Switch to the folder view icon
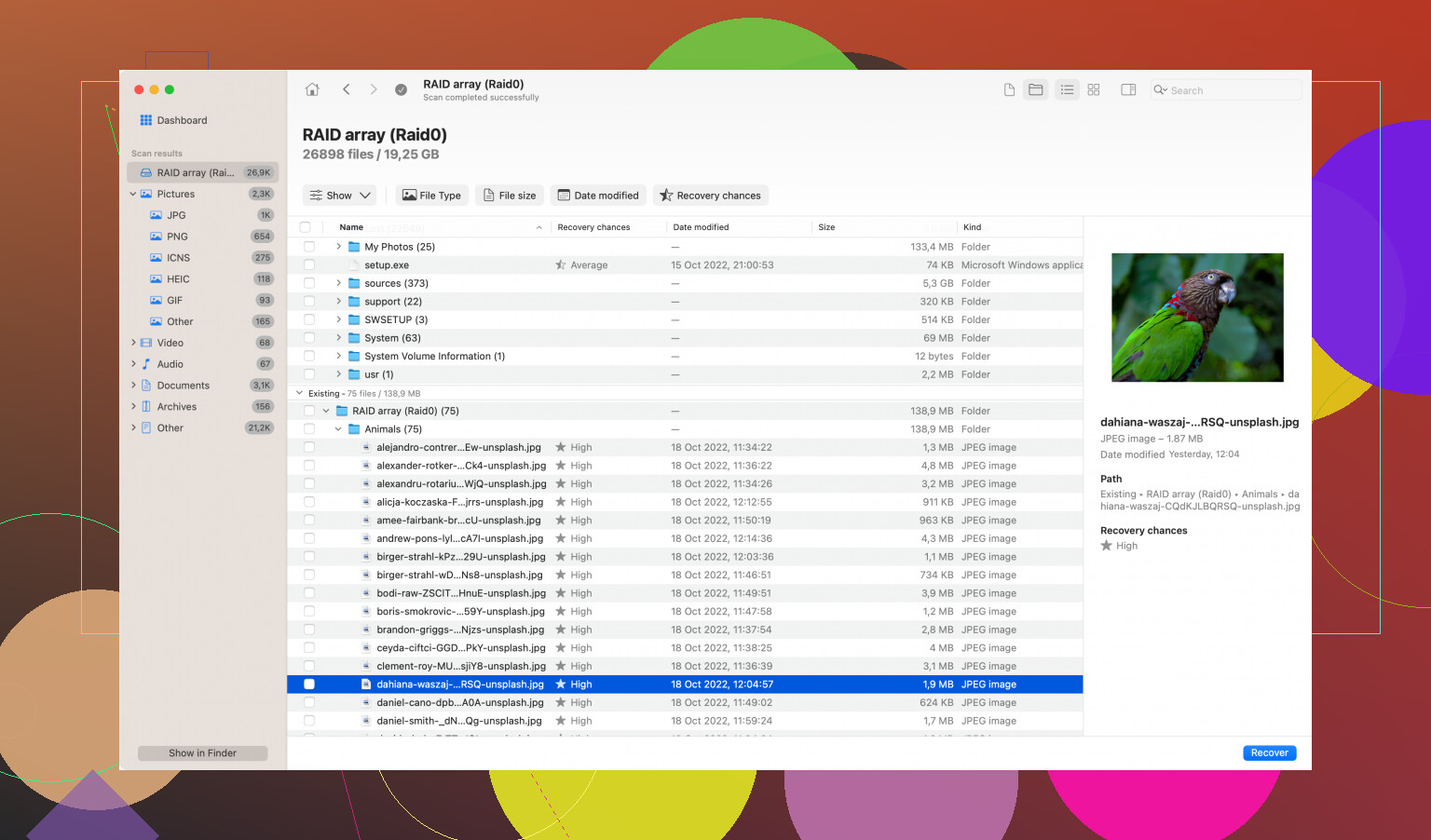This screenshot has height=840, width=1431. click(x=1035, y=89)
